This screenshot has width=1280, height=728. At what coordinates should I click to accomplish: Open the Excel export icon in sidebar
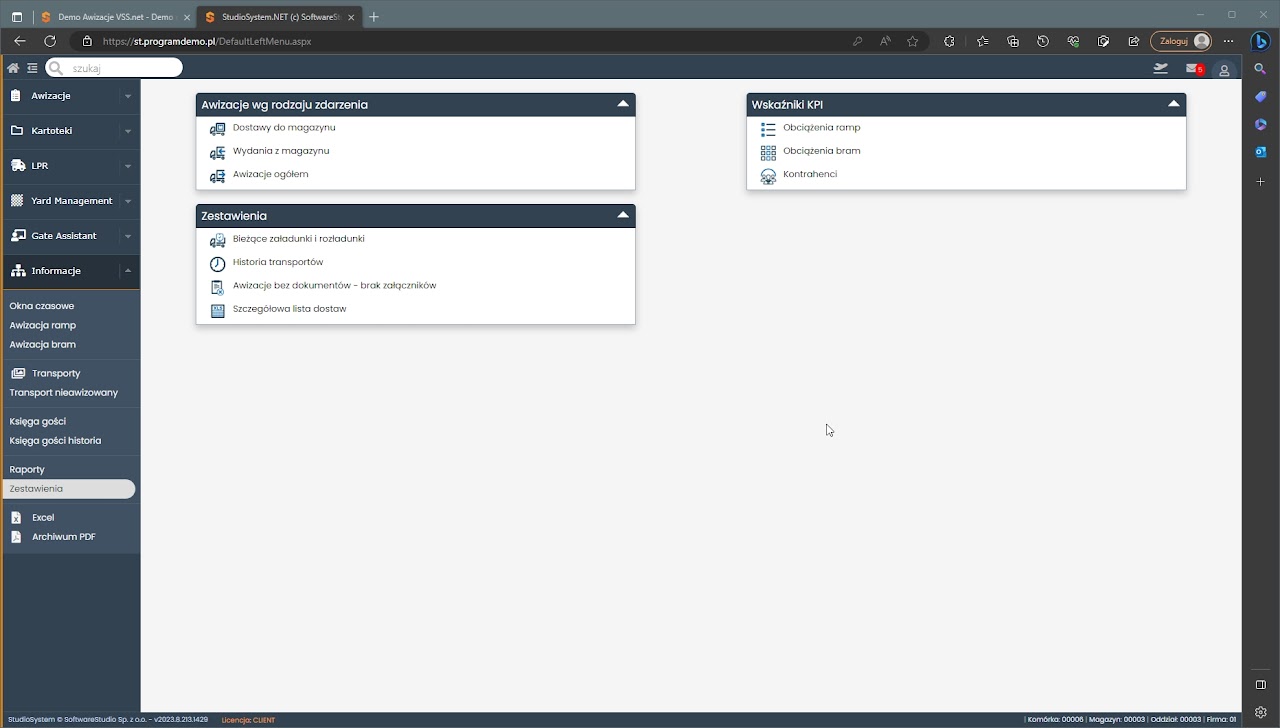tap(16, 518)
